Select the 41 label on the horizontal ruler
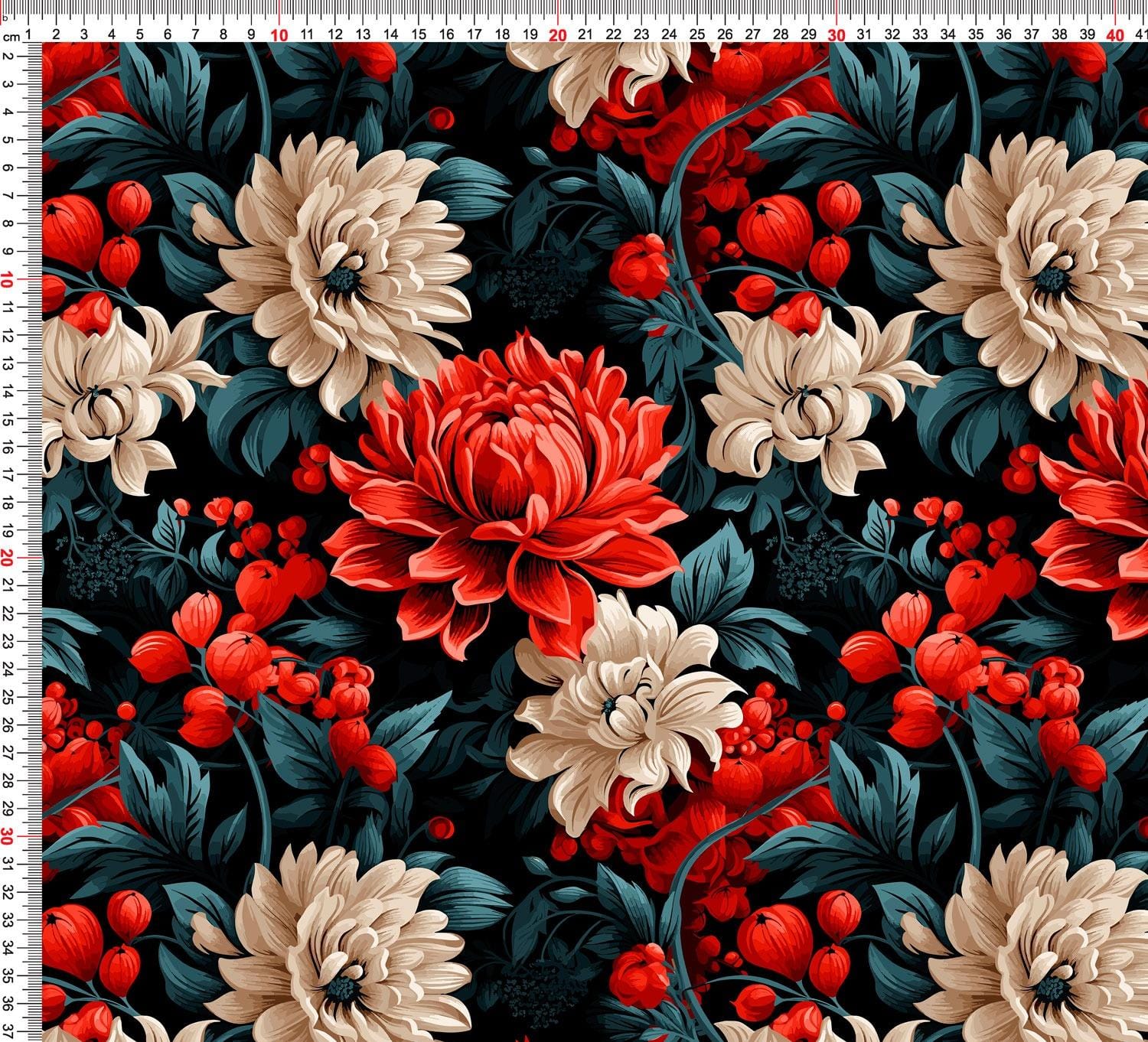The width and height of the screenshot is (1148, 1042). (1141, 34)
